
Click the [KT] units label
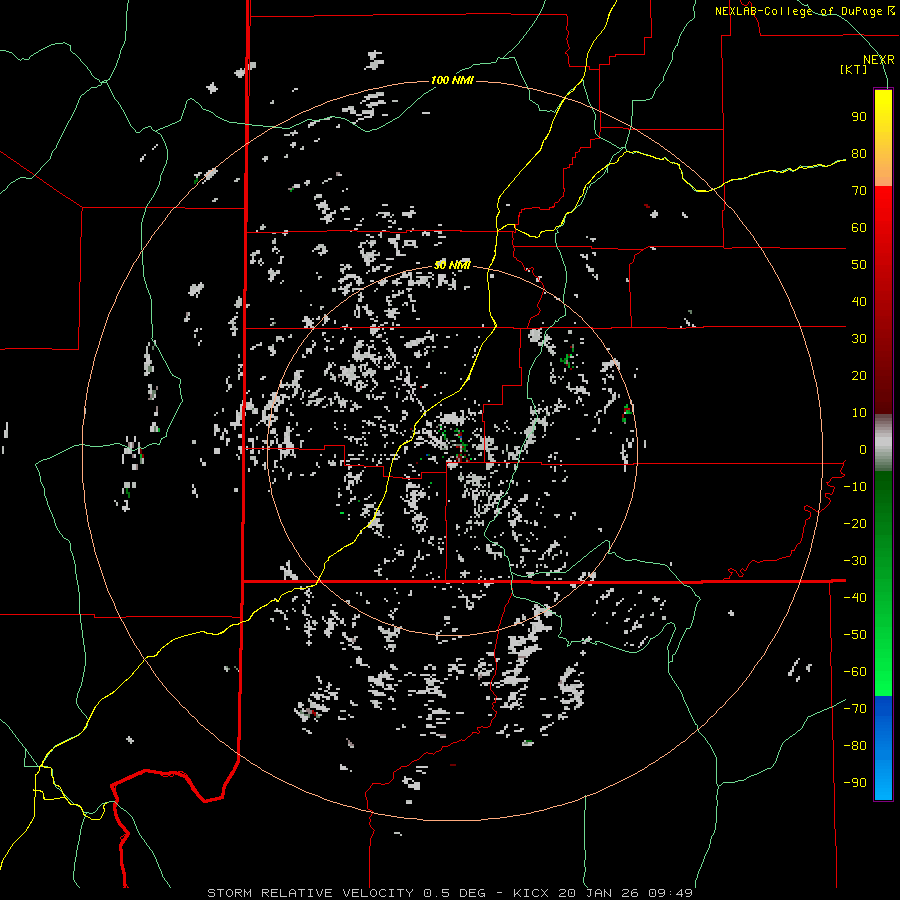853,69
